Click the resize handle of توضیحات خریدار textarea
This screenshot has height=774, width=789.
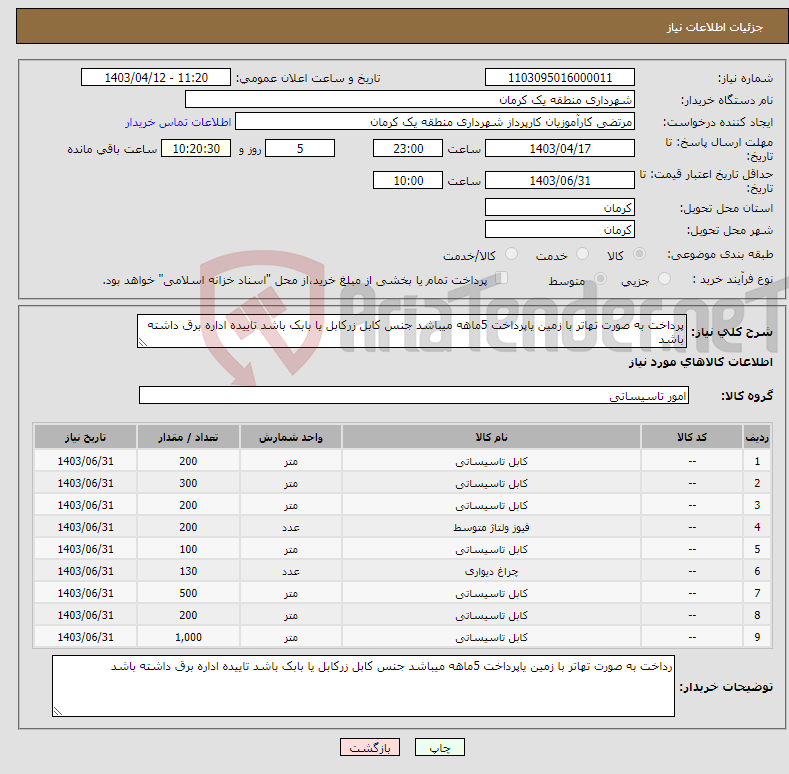(58, 711)
